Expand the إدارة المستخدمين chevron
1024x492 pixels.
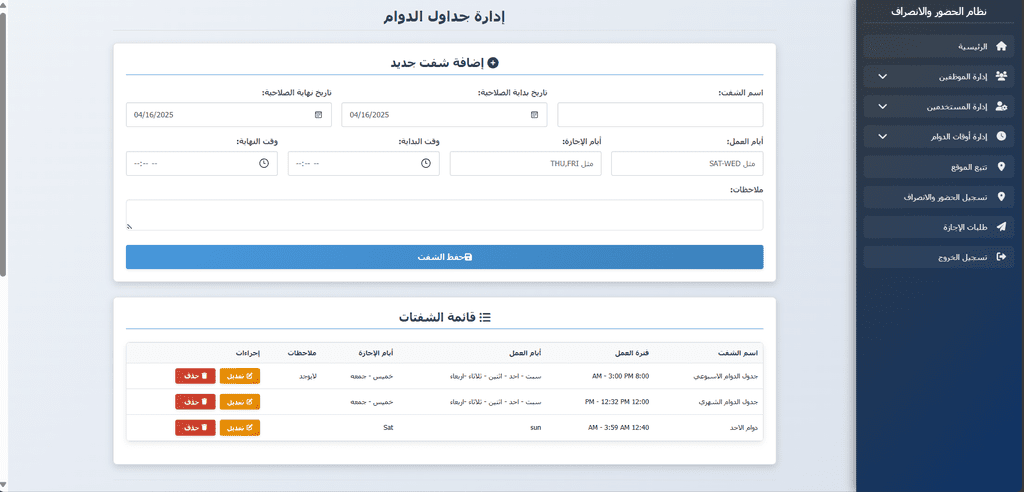[x=882, y=107]
